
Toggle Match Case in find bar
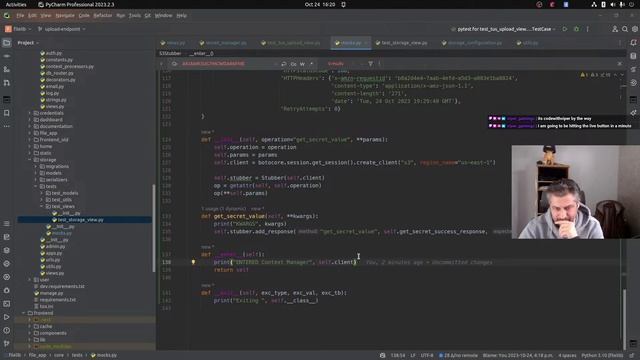(293, 64)
